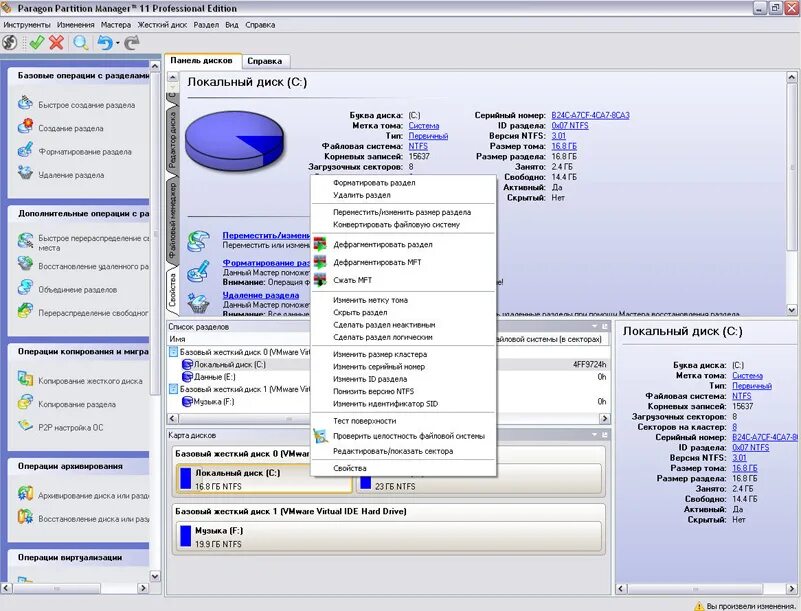The height and width of the screenshot is (611, 801).
Task: Select Данные (E:) in partition list
Action: point(215,377)
